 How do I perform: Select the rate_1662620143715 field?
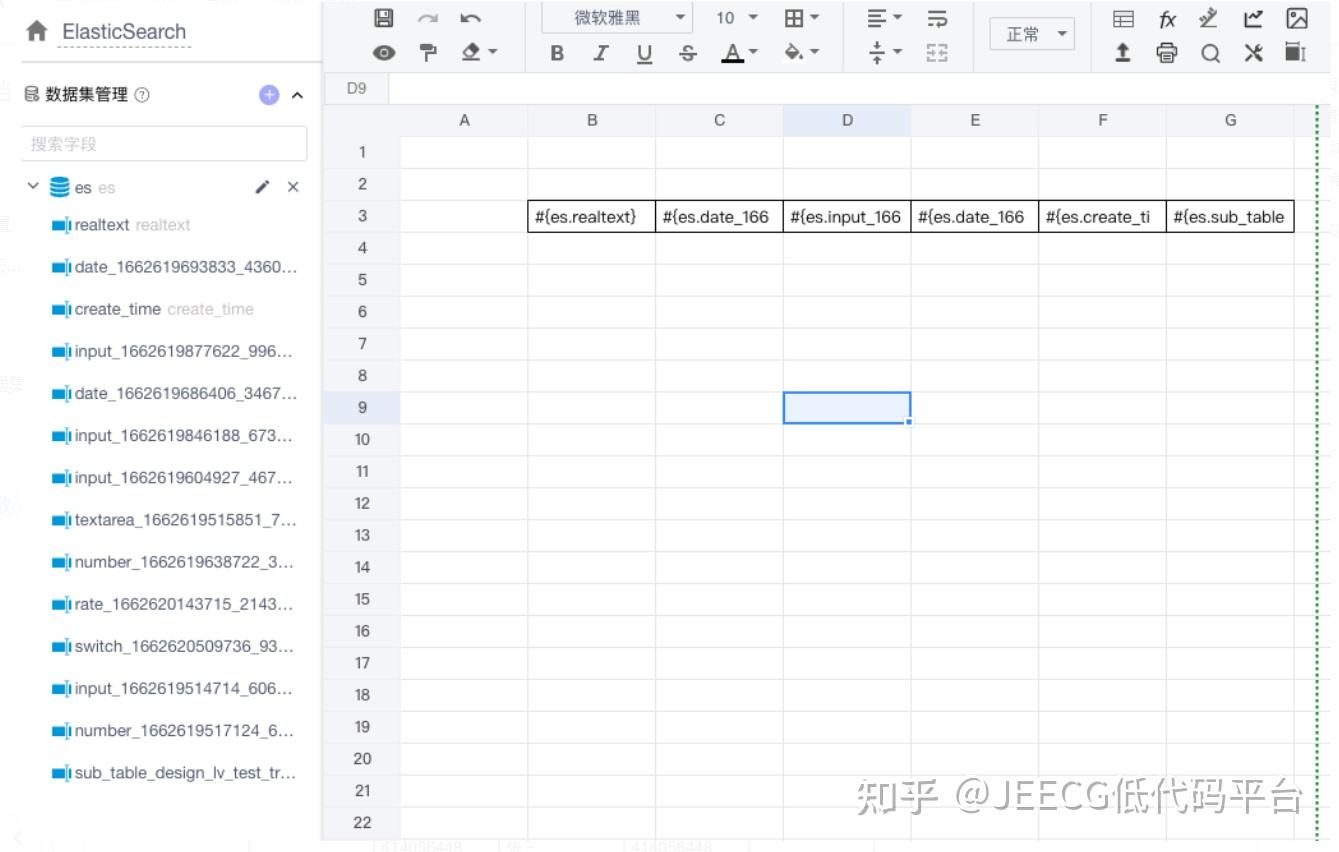172,604
